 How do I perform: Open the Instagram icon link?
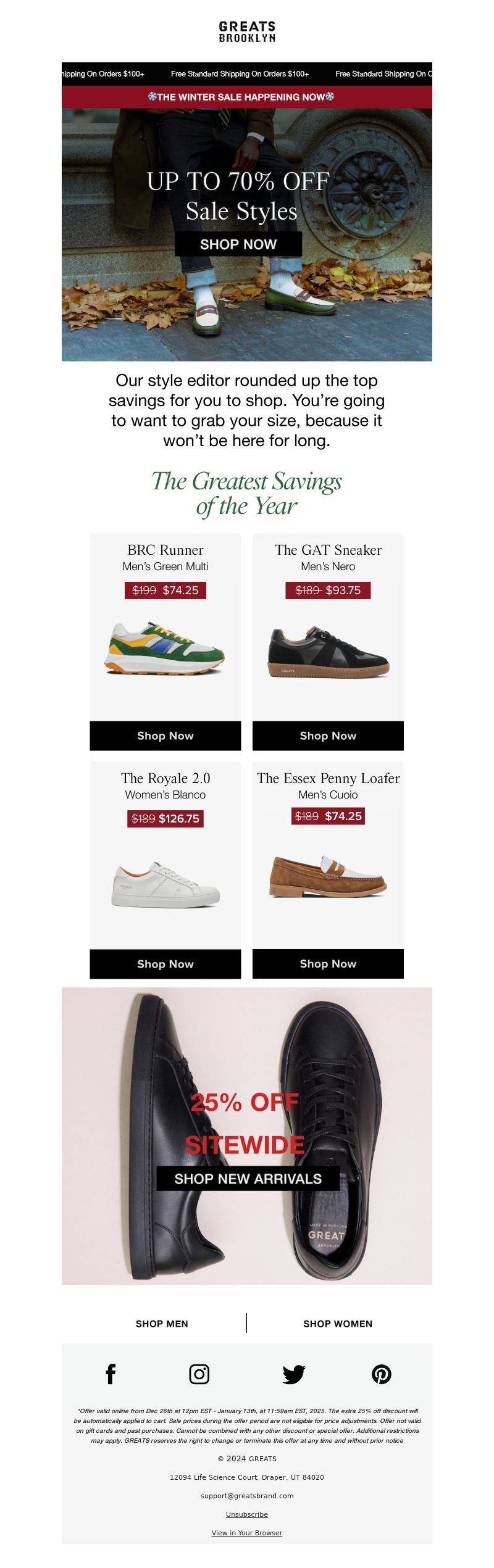(x=199, y=1374)
